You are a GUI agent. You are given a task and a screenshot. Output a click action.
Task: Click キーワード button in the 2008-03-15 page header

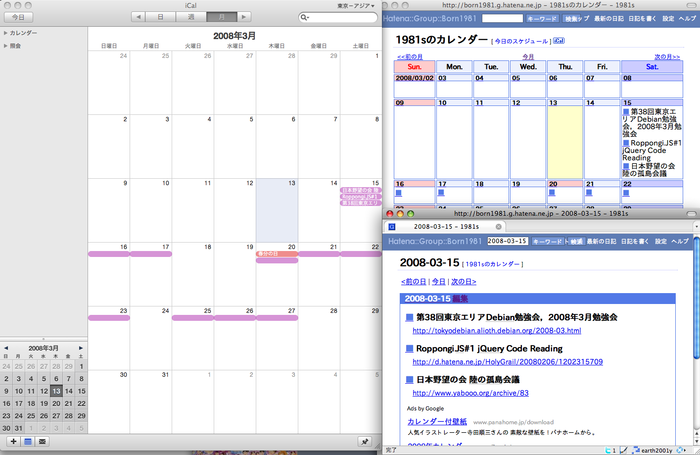(548, 241)
